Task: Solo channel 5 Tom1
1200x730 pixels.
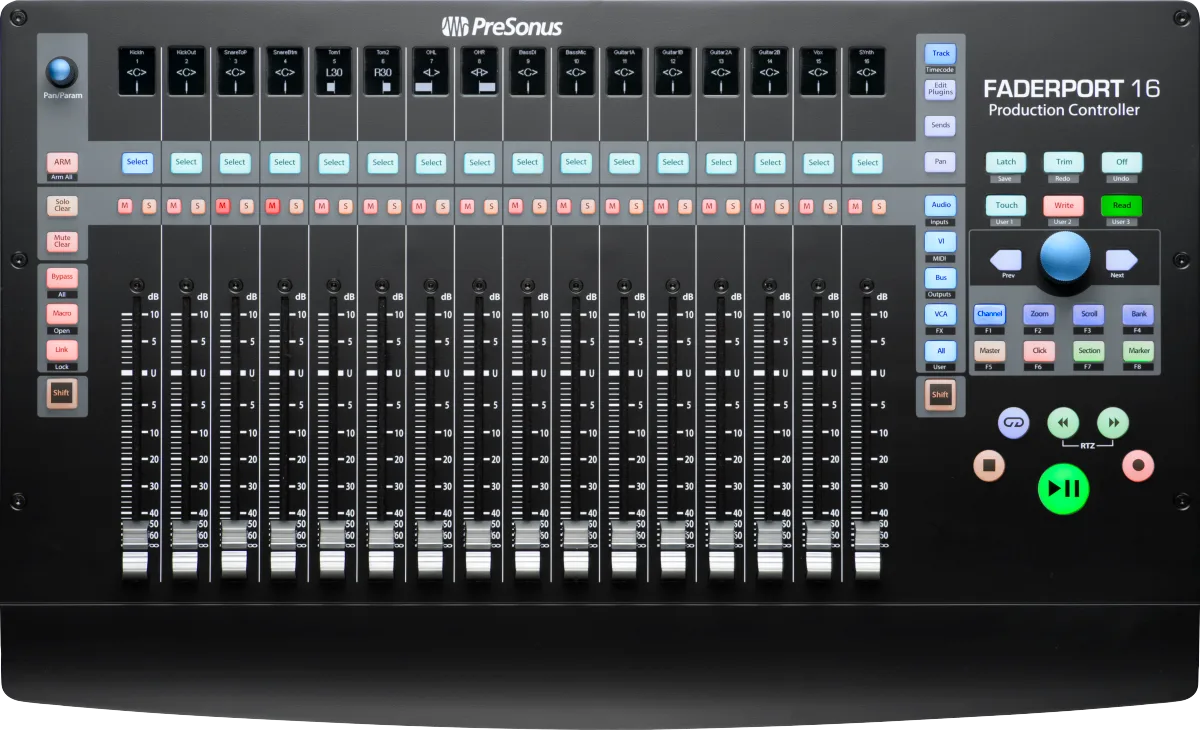Action: coord(345,206)
